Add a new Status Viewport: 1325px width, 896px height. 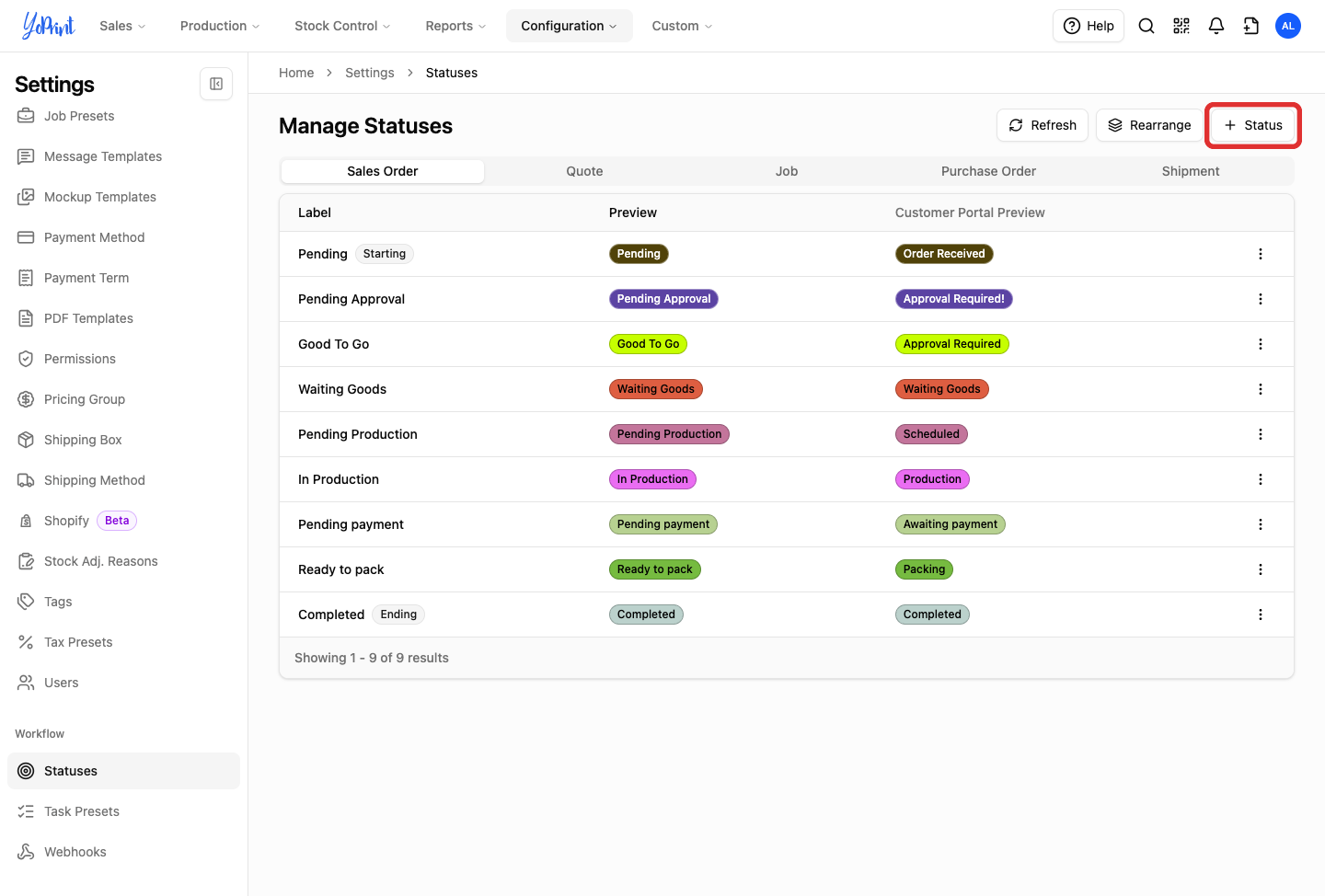[1252, 125]
